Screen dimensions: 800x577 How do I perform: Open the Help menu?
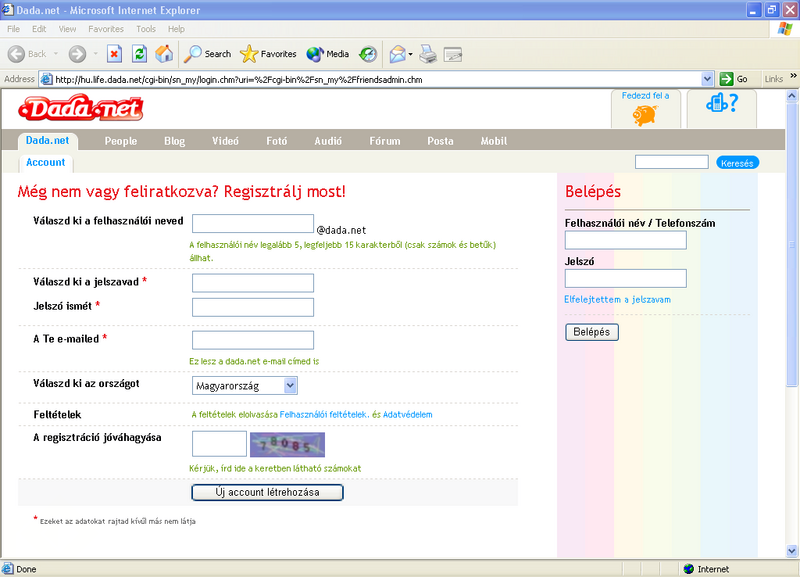click(176, 29)
